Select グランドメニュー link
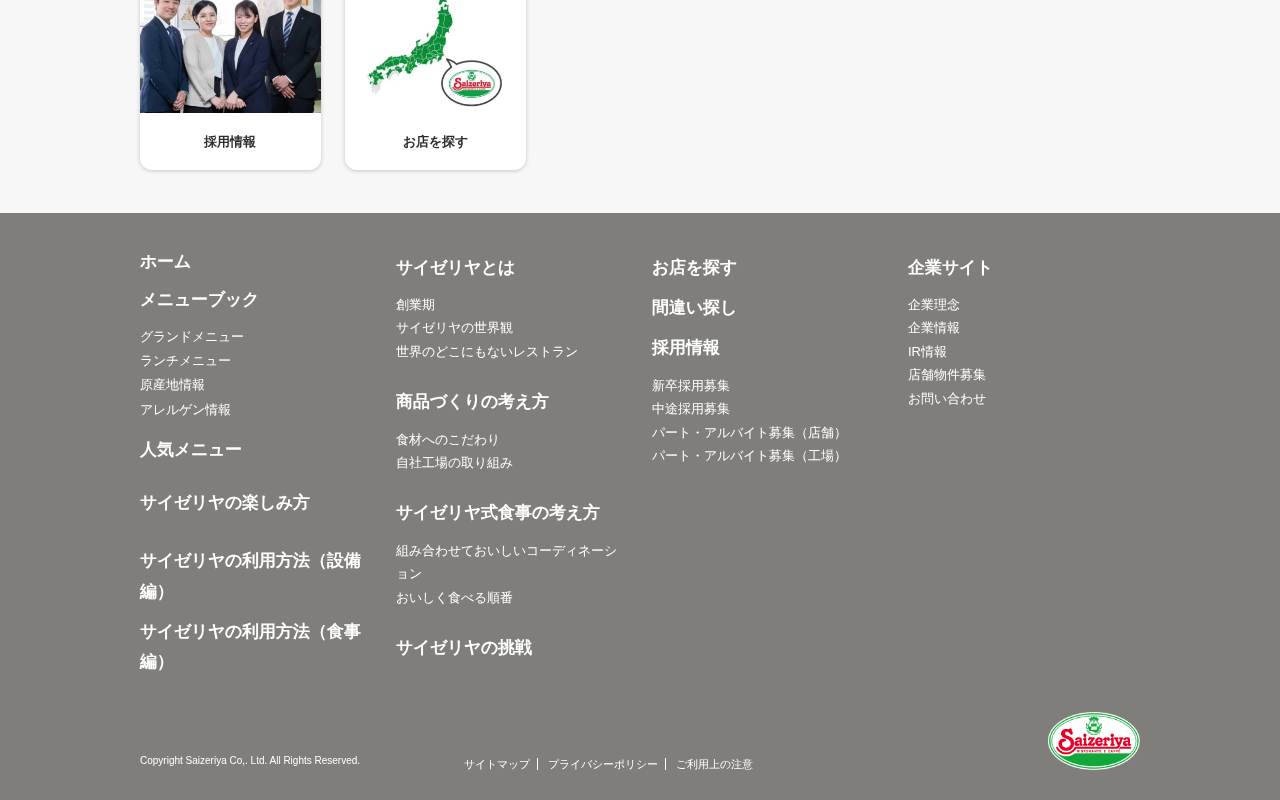This screenshot has width=1280, height=800. point(192,337)
